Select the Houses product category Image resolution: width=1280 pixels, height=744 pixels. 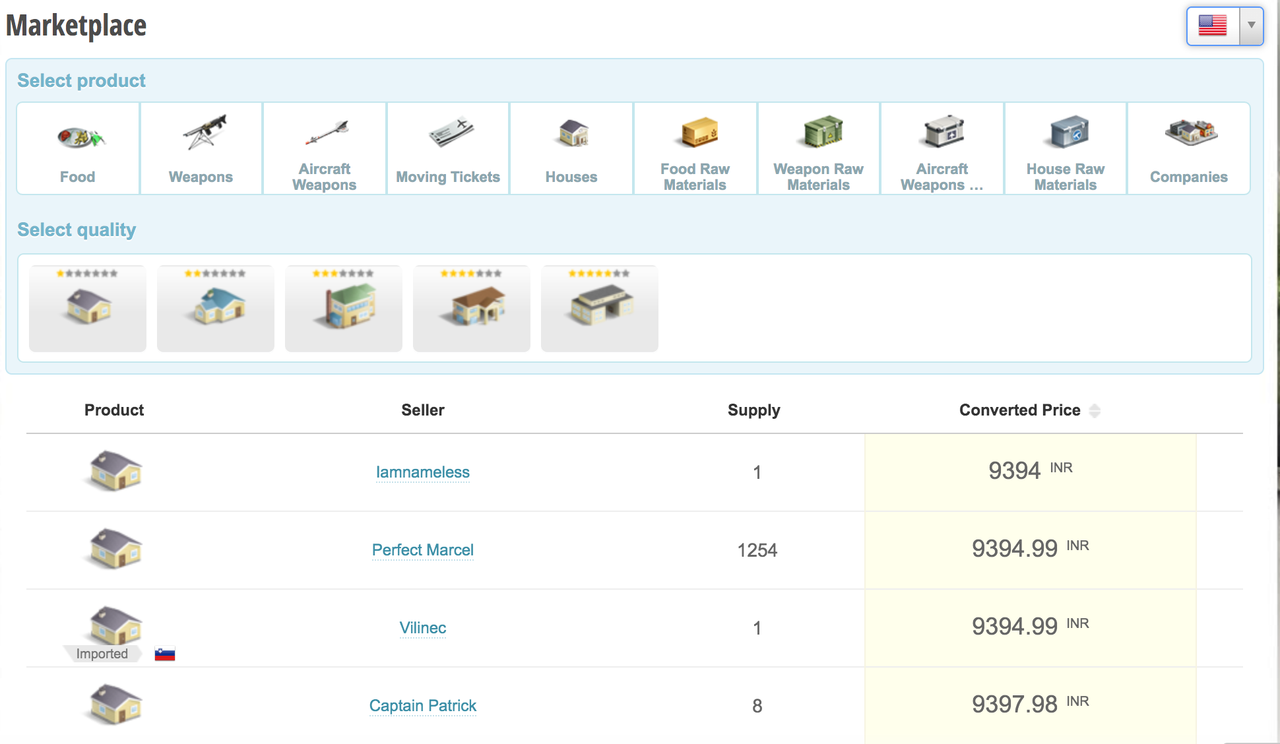571,148
